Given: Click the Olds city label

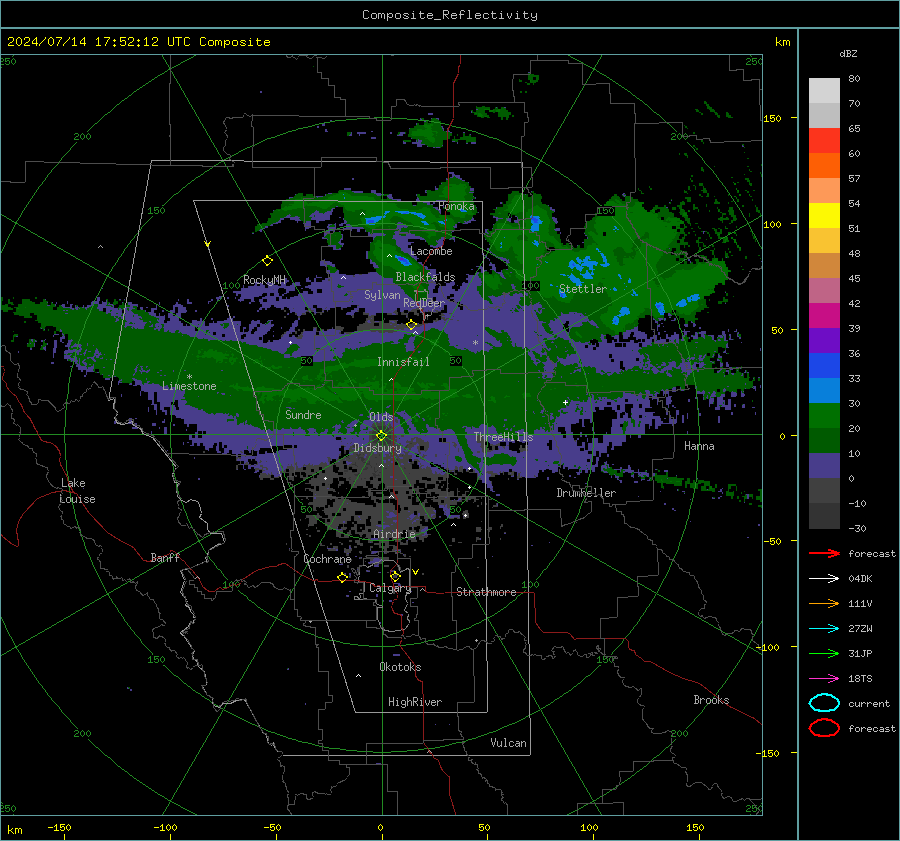Looking at the screenshot, I should pos(381,417).
